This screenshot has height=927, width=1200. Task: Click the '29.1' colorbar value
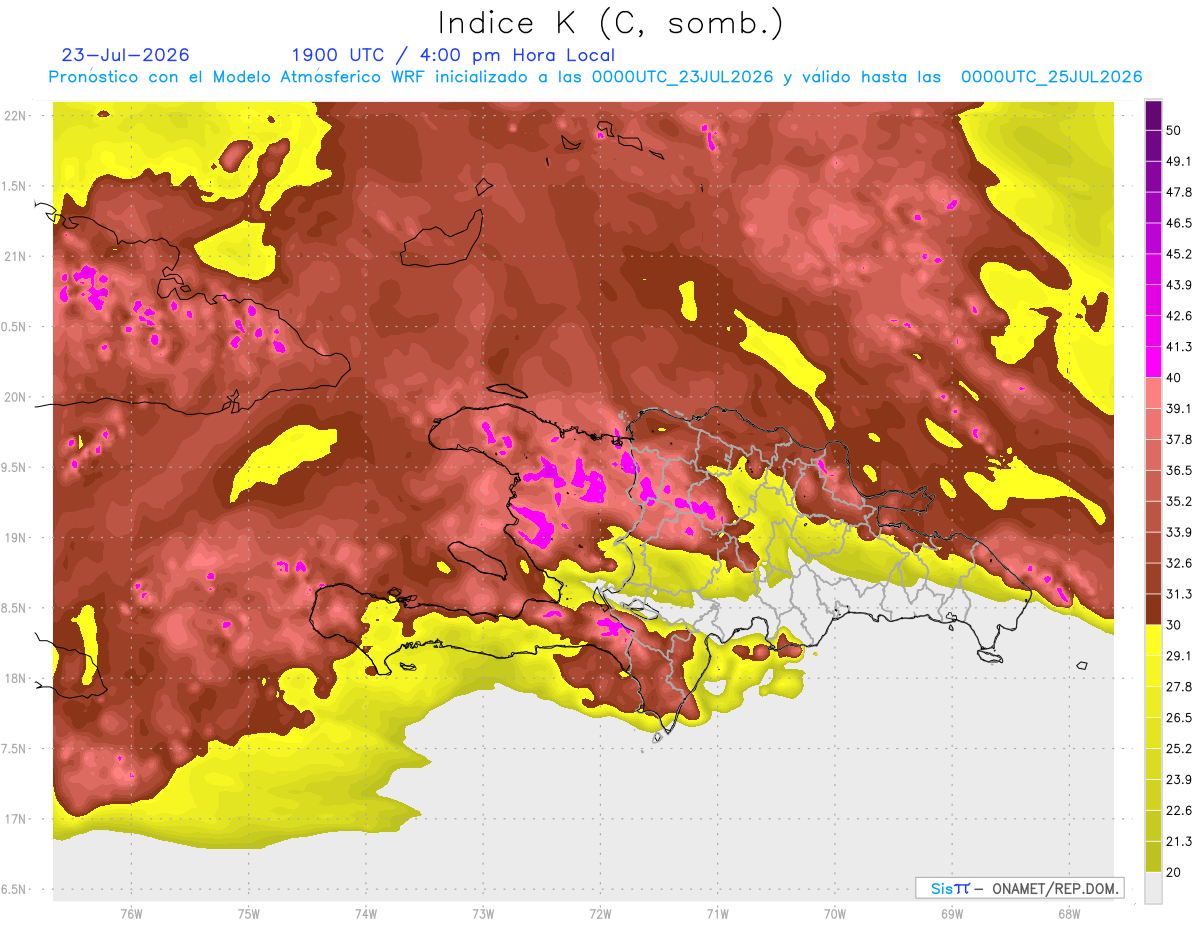click(x=1178, y=656)
